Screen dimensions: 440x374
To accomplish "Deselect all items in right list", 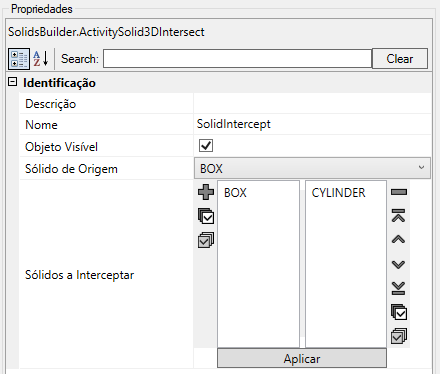I will (x=399, y=336).
